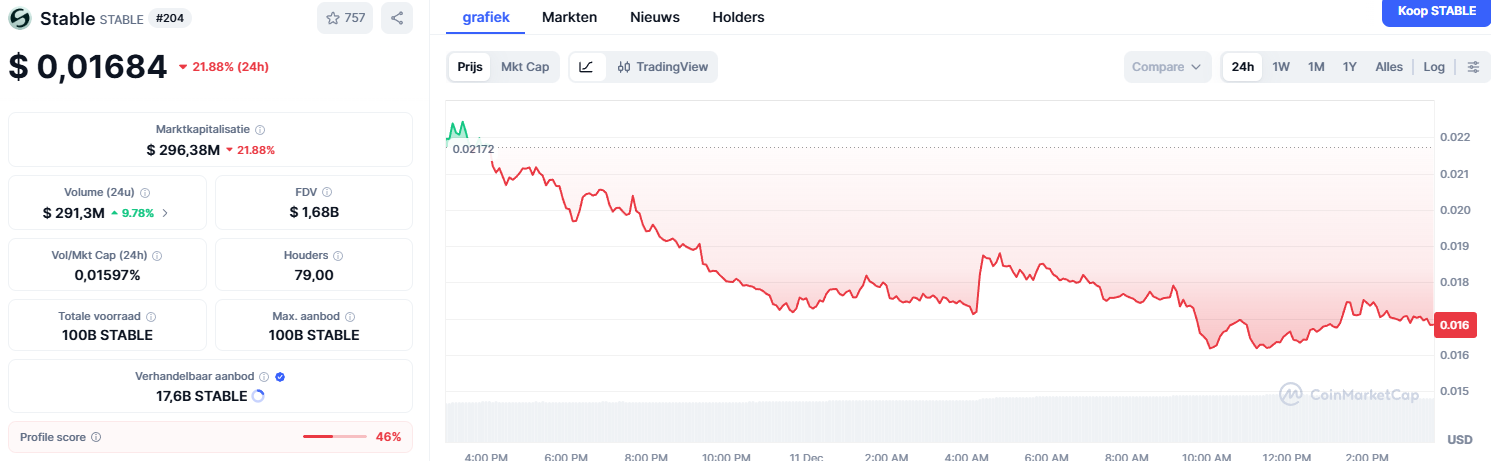Switch chart to Prijs view
Viewport: 1491px width, 461px height.
(x=470, y=67)
